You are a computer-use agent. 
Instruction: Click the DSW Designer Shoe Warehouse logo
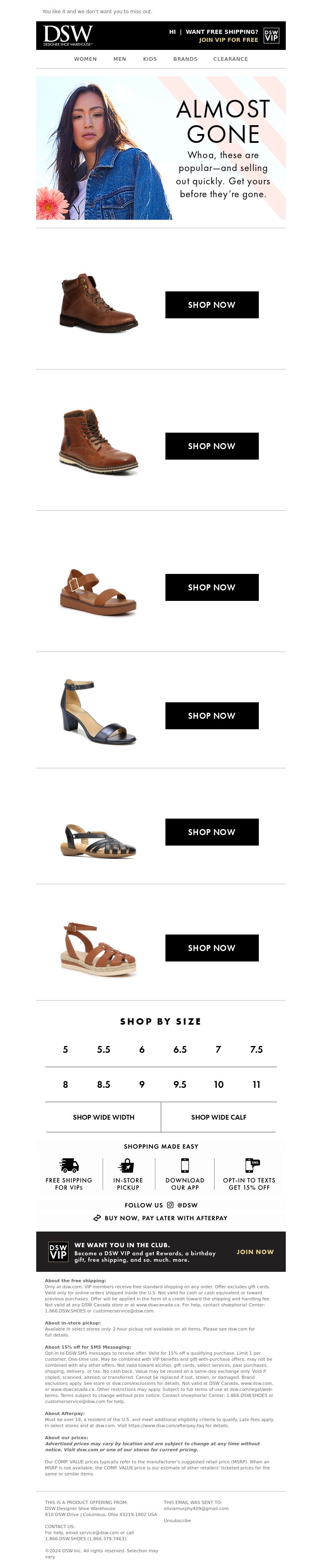coord(68,35)
